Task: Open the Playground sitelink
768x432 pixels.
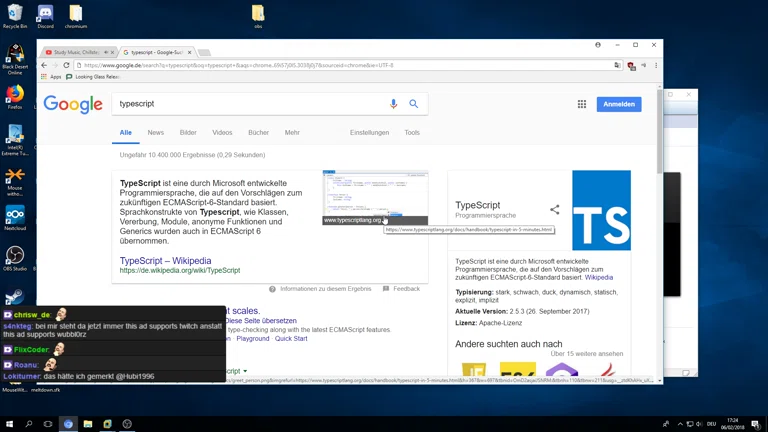Action: click(x=253, y=338)
